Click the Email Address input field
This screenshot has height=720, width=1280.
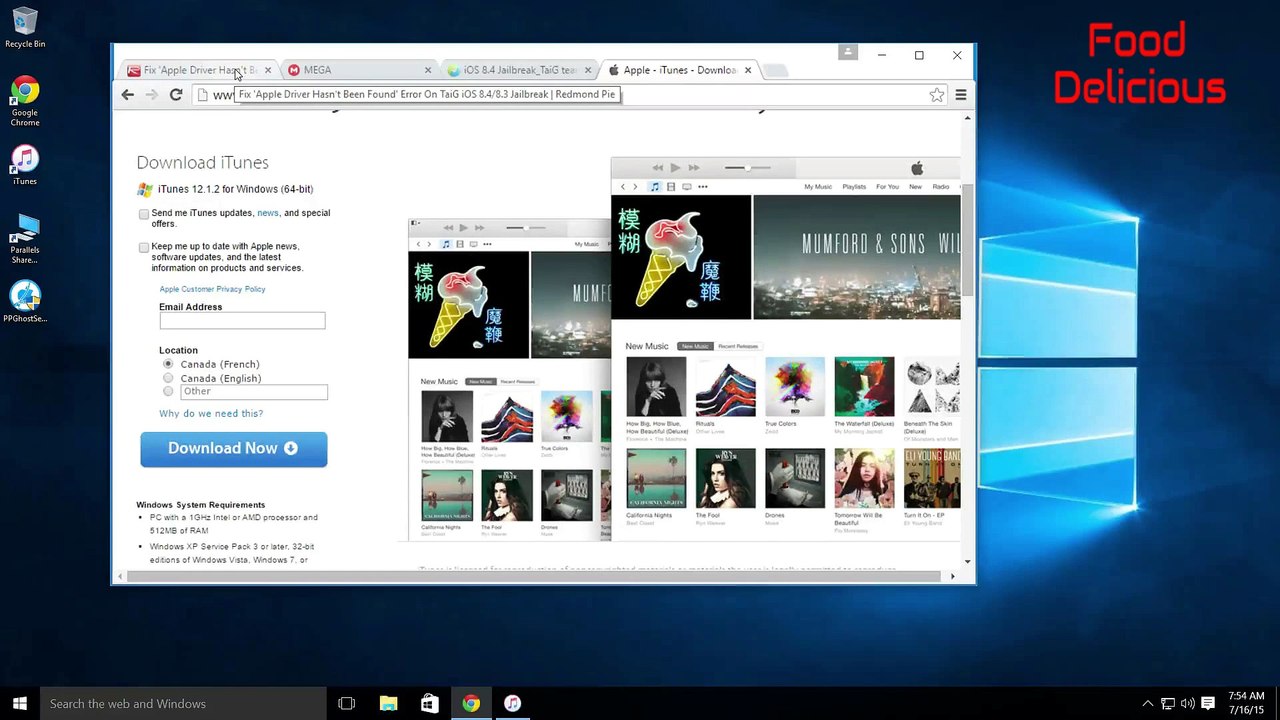pyautogui.click(x=242, y=320)
